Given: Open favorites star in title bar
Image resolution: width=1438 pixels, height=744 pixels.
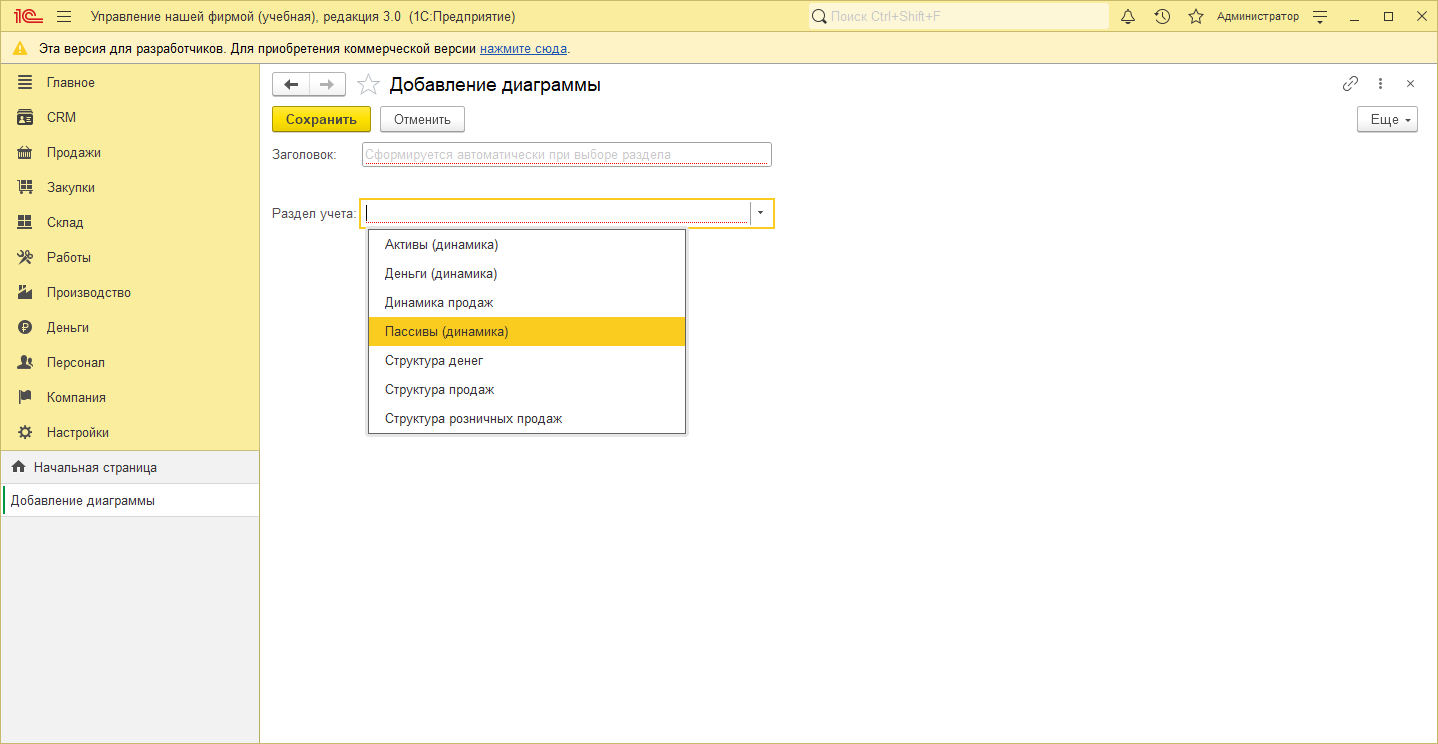Looking at the screenshot, I should [x=1195, y=17].
